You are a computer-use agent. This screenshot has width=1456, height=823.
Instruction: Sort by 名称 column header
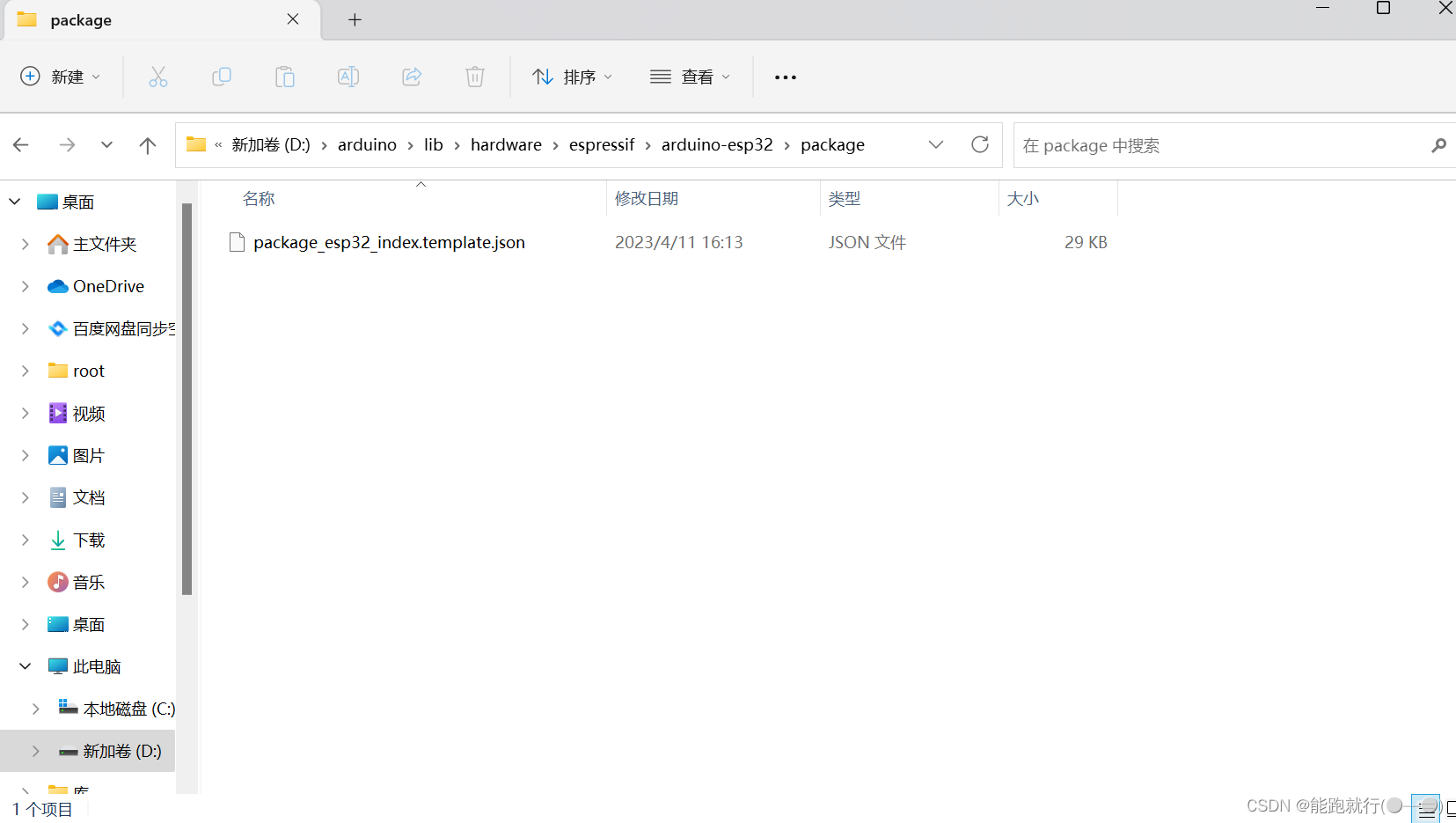tap(259, 198)
